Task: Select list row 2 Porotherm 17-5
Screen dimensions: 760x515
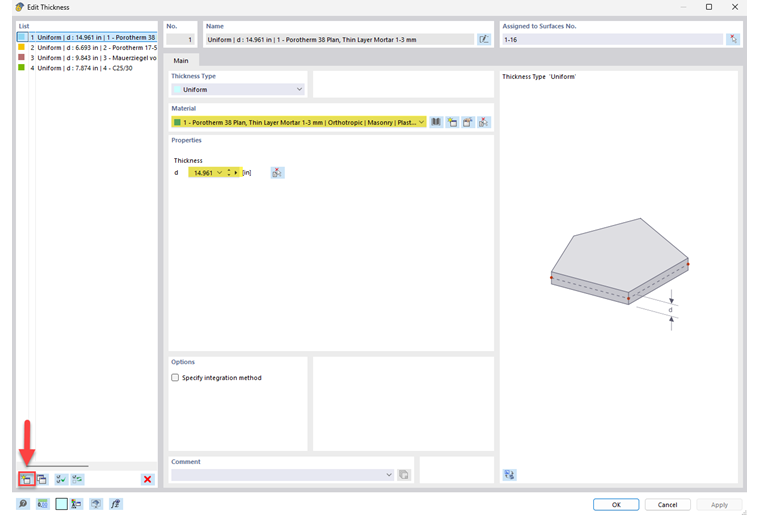Action: [x=87, y=47]
